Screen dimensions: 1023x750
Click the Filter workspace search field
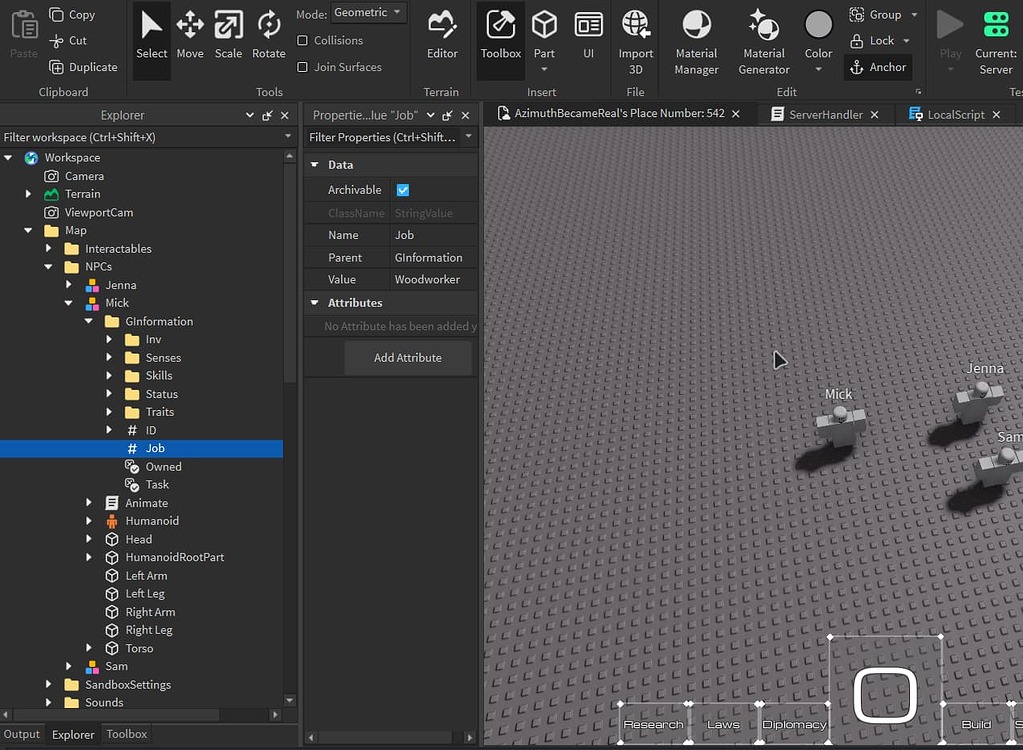pyautogui.click(x=140, y=137)
